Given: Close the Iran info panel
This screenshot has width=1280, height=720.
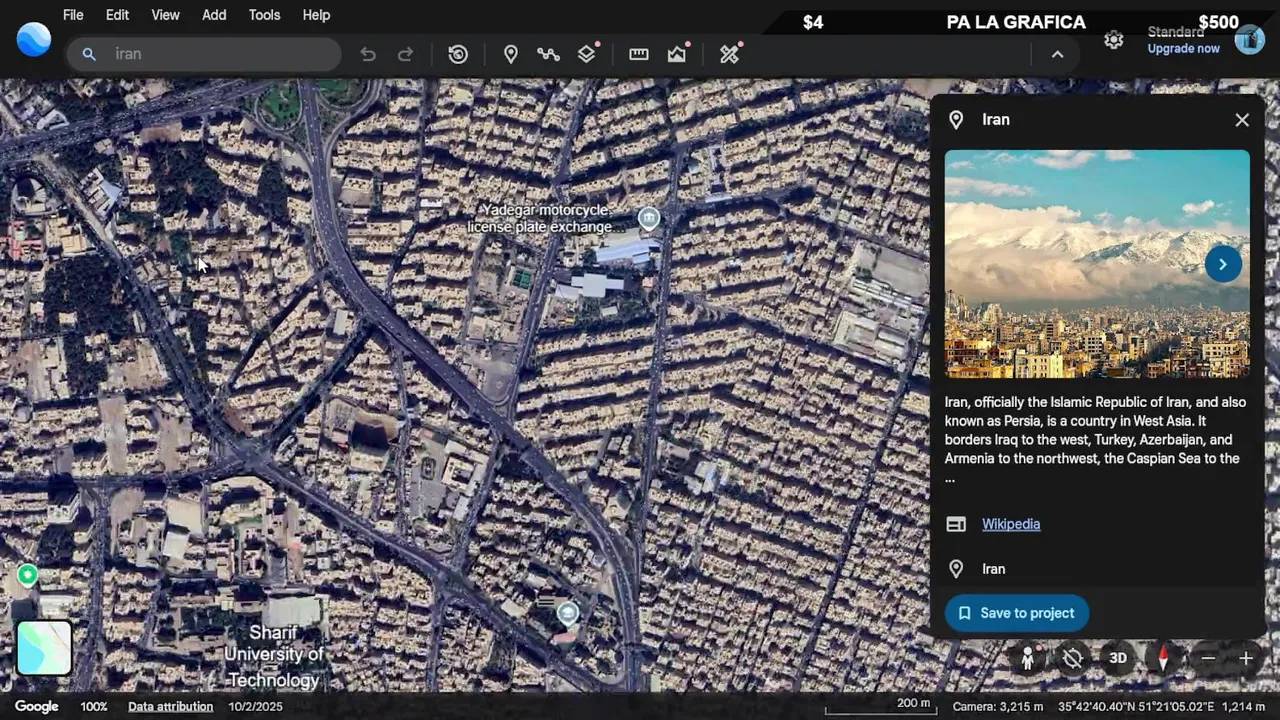Looking at the screenshot, I should click(x=1242, y=120).
